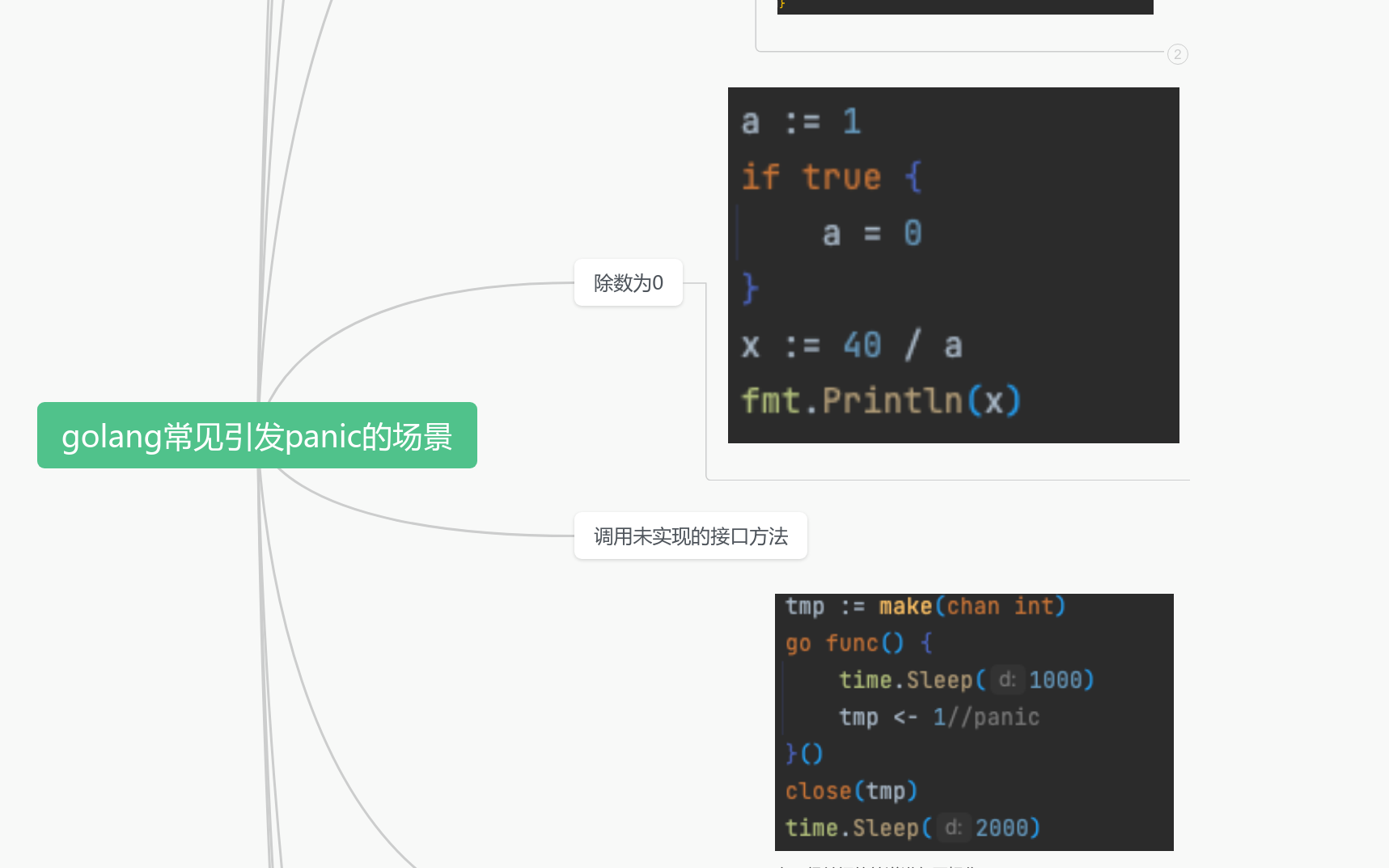Select the central topic golang常见引发panic的场景
The height and width of the screenshot is (868, 1389).
coord(256,435)
